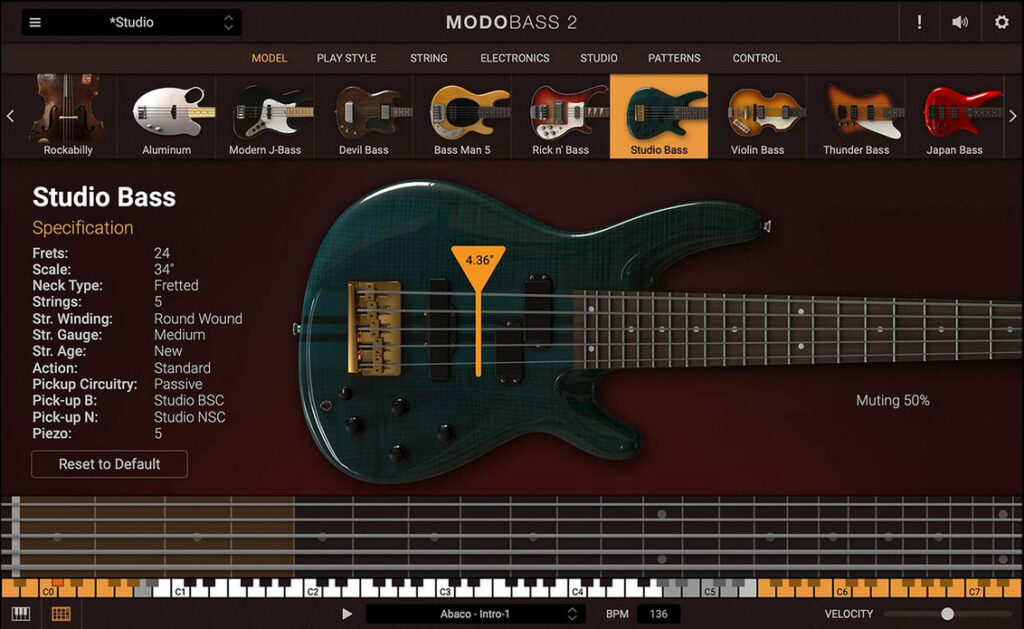Screen dimensions: 1024x629
Task: Click the C0 key on the keyboard
Action: pos(48,592)
